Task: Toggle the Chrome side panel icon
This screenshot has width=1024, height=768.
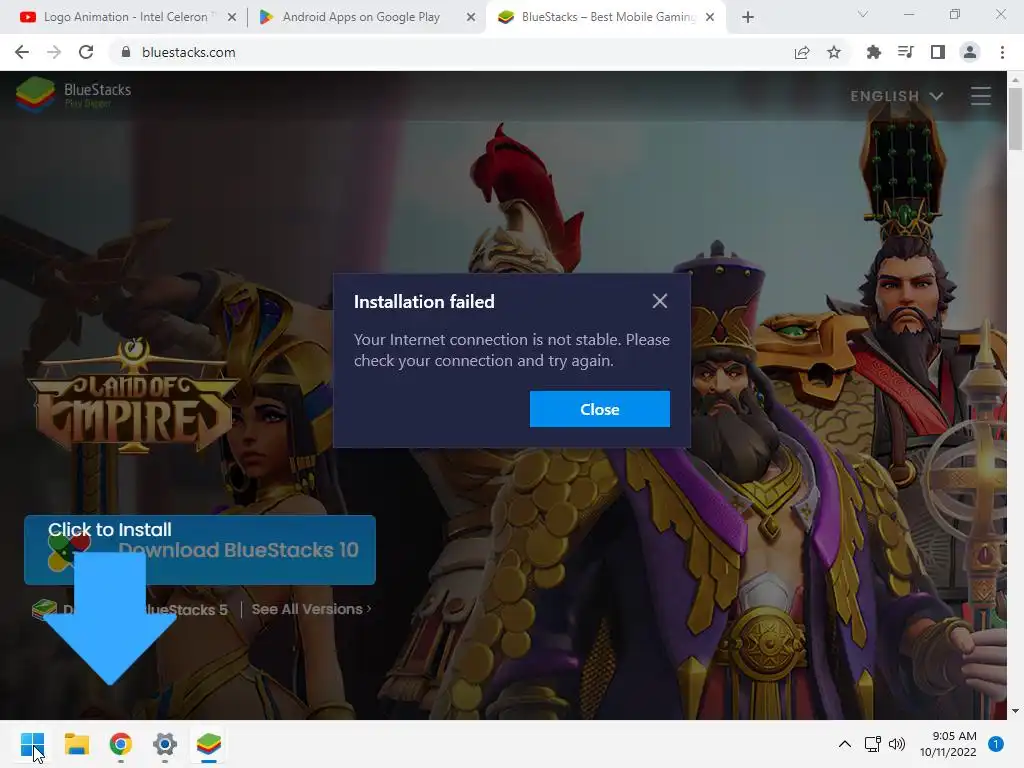Action: (938, 52)
